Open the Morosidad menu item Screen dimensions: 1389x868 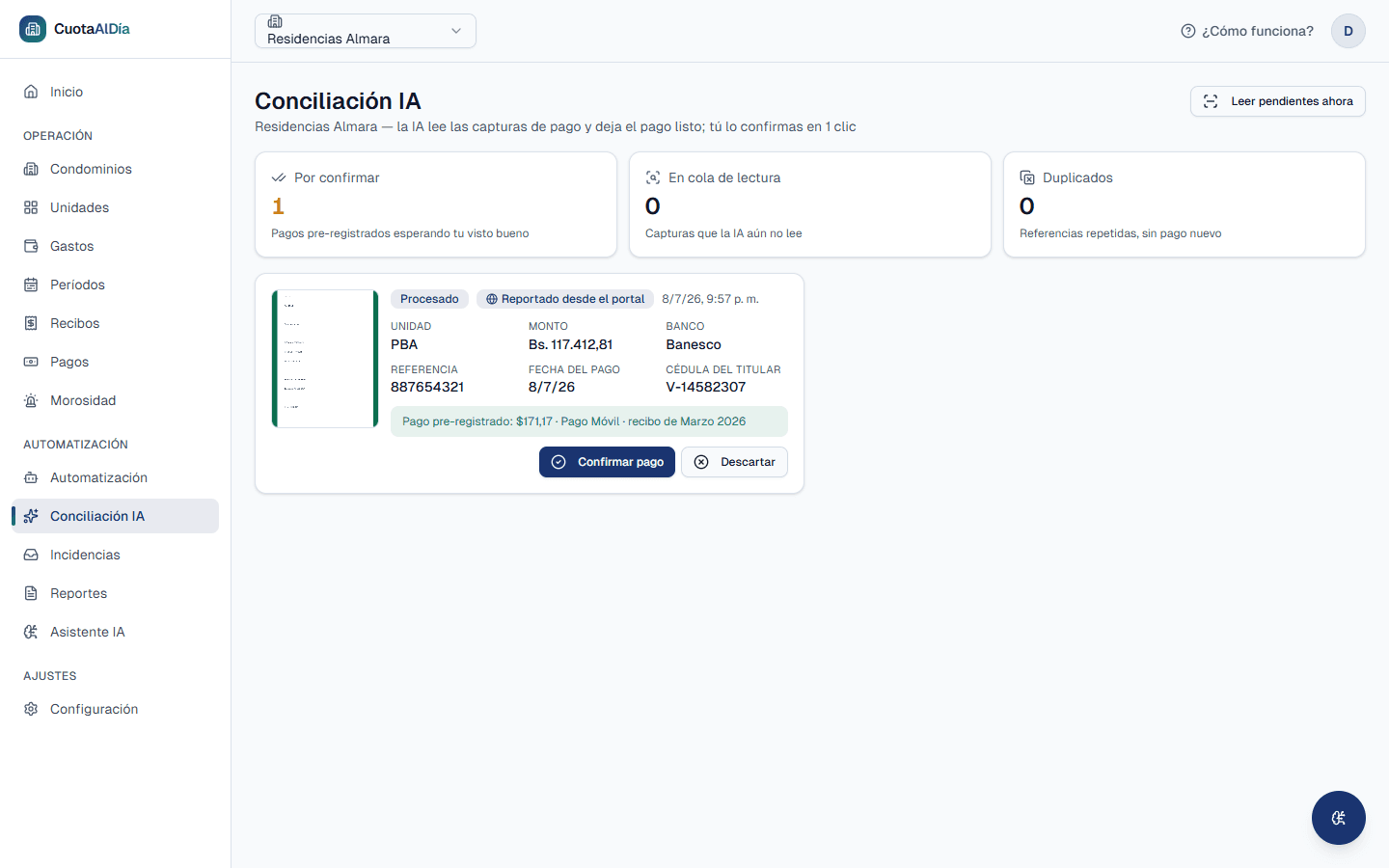click(115, 400)
